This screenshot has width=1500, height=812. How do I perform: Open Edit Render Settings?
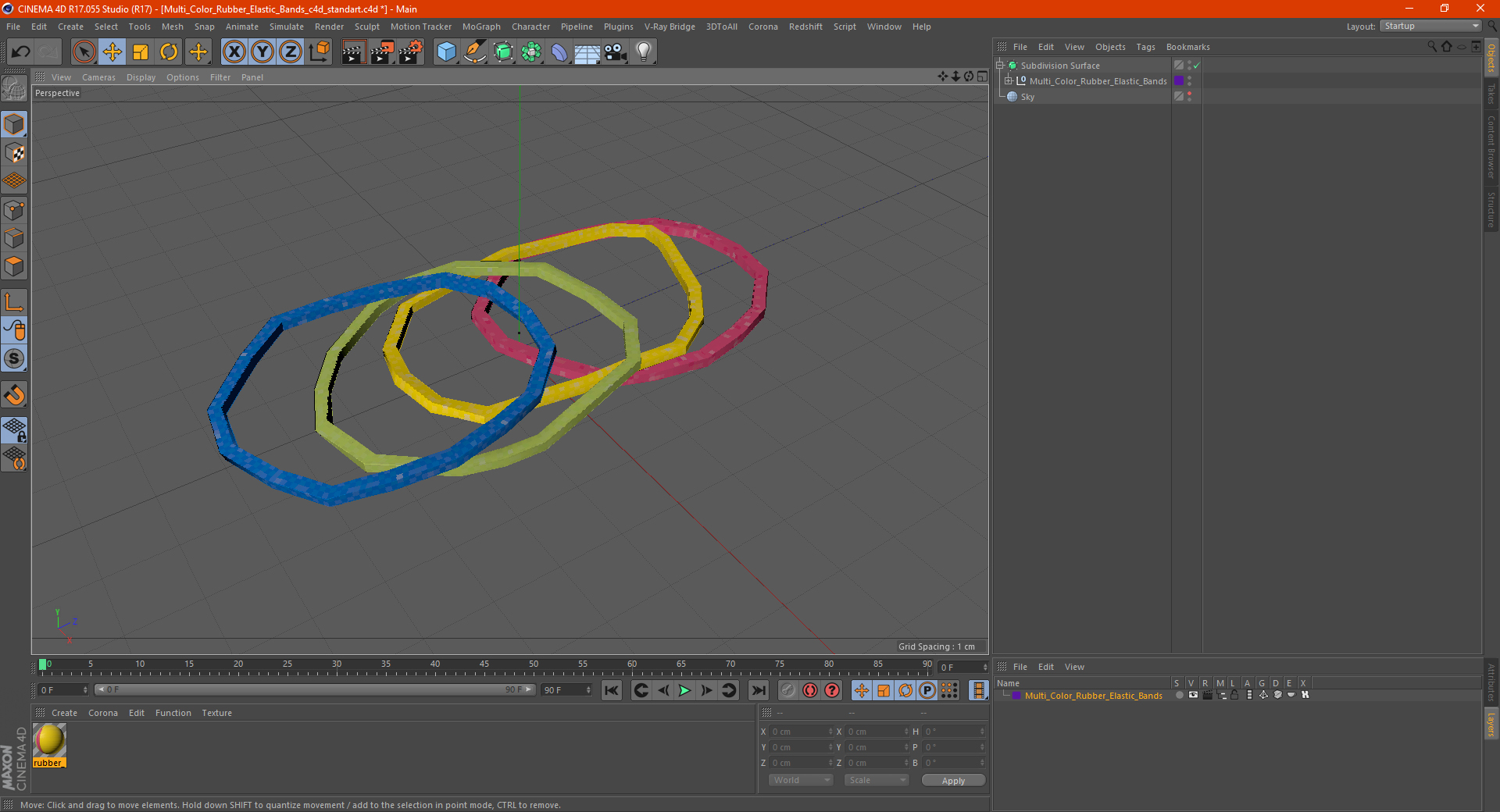(x=411, y=52)
